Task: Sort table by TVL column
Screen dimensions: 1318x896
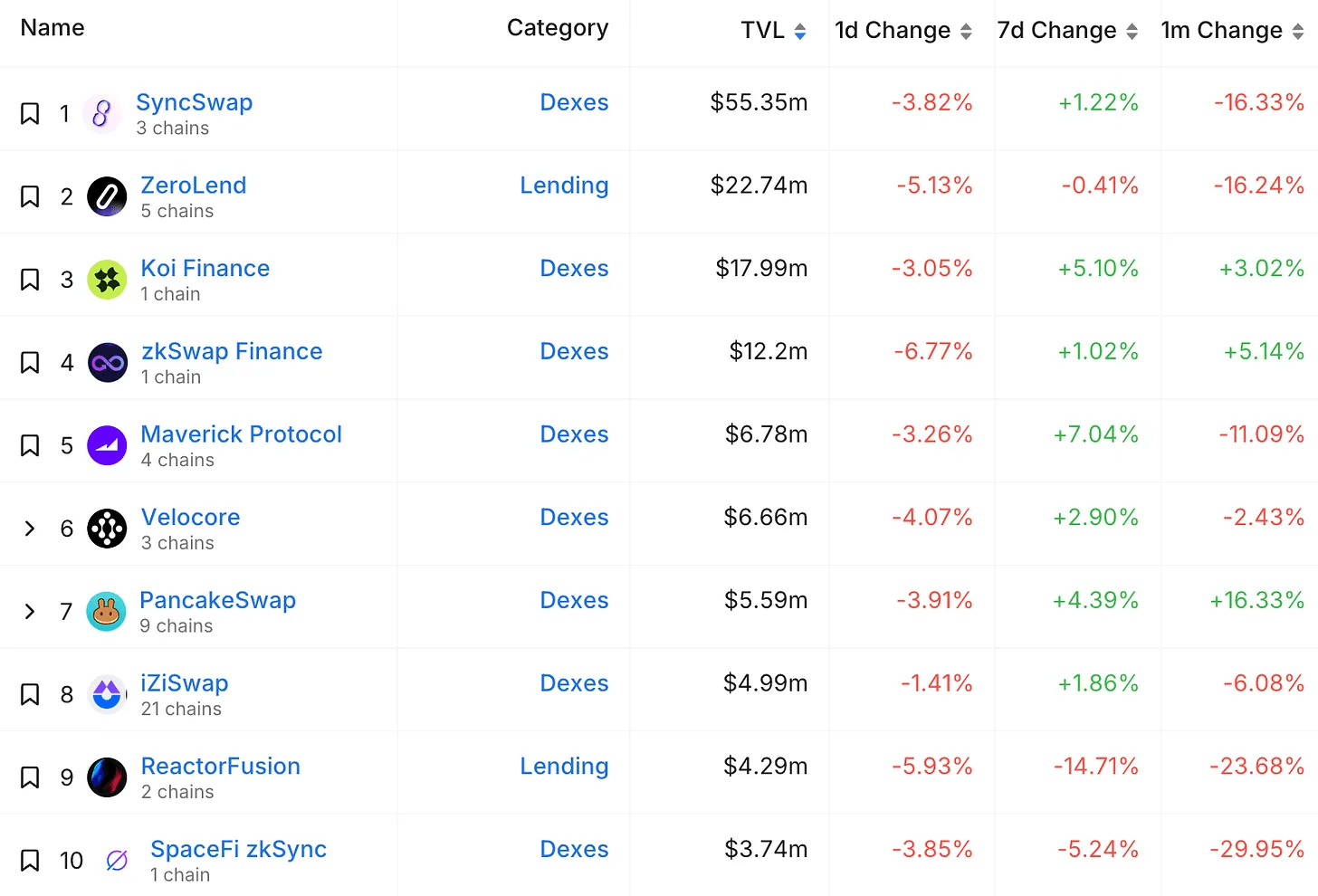Action: pyautogui.click(x=774, y=31)
